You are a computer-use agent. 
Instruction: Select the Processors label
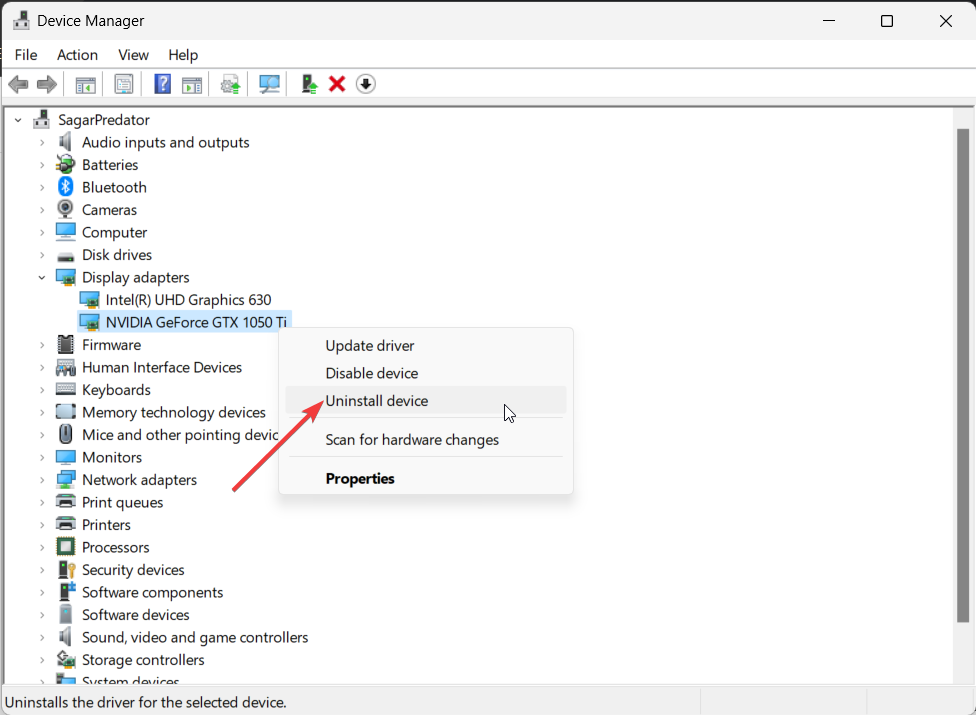[x=116, y=547]
